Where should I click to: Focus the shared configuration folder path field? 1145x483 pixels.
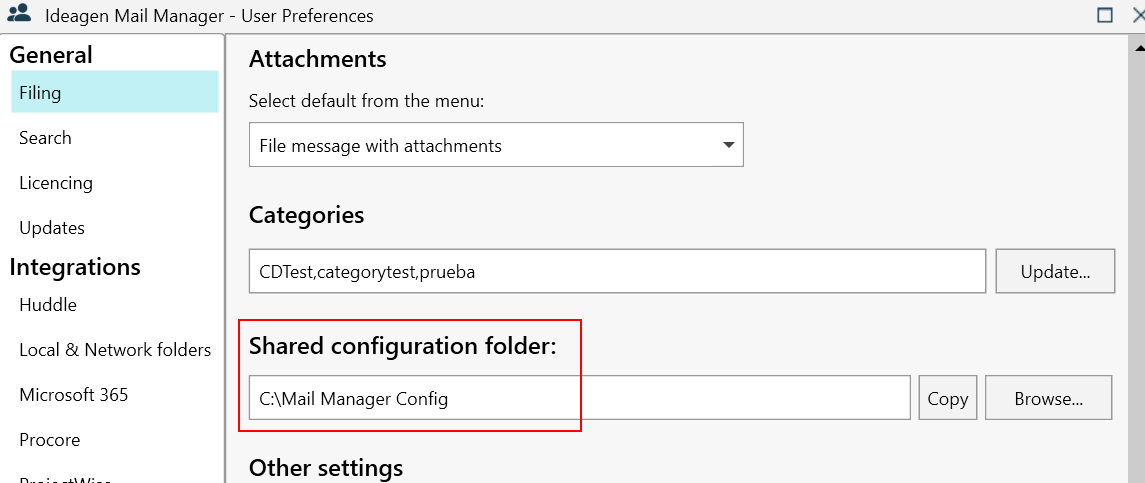(579, 398)
